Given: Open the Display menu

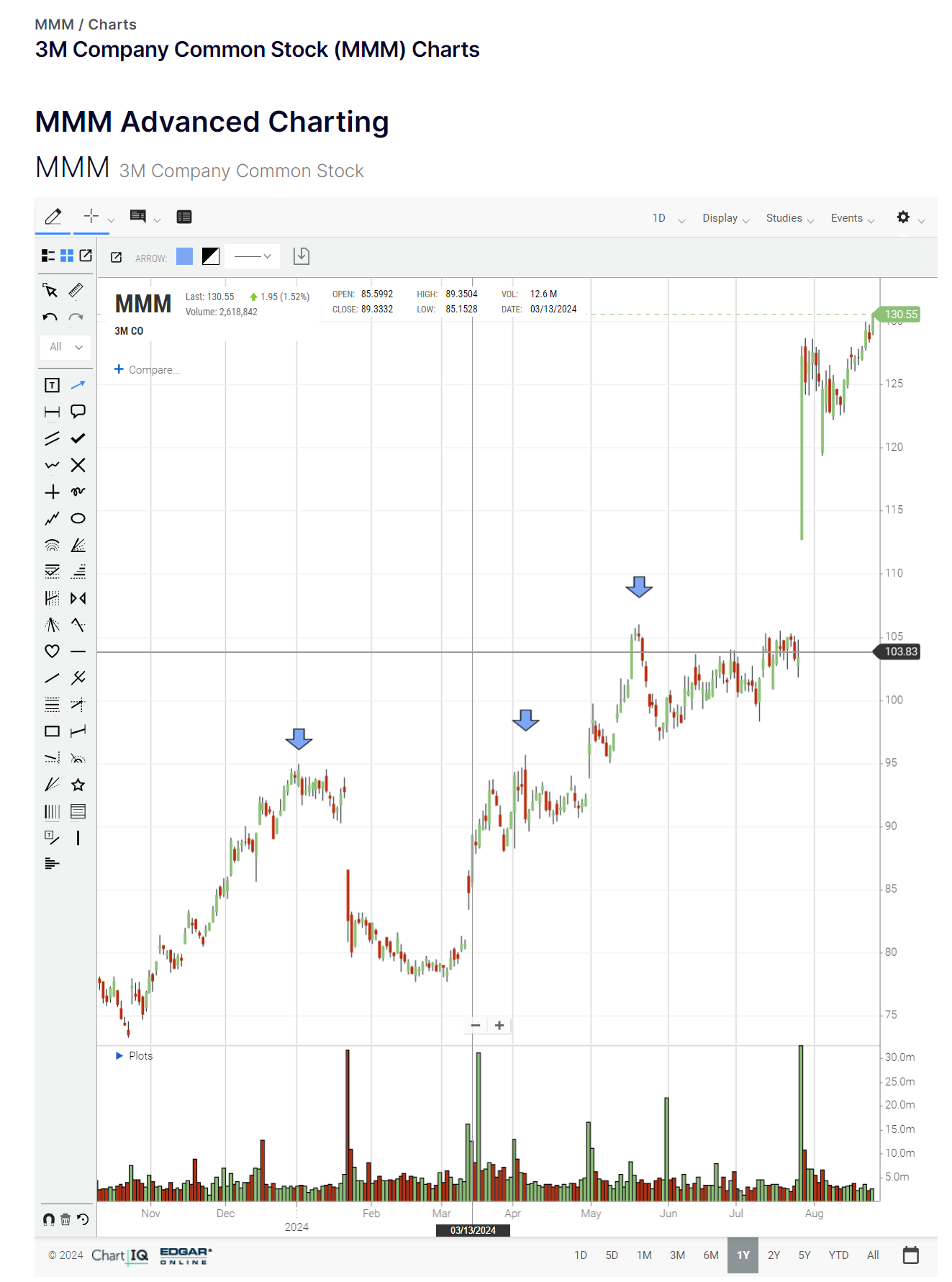Looking at the screenshot, I should (x=726, y=218).
